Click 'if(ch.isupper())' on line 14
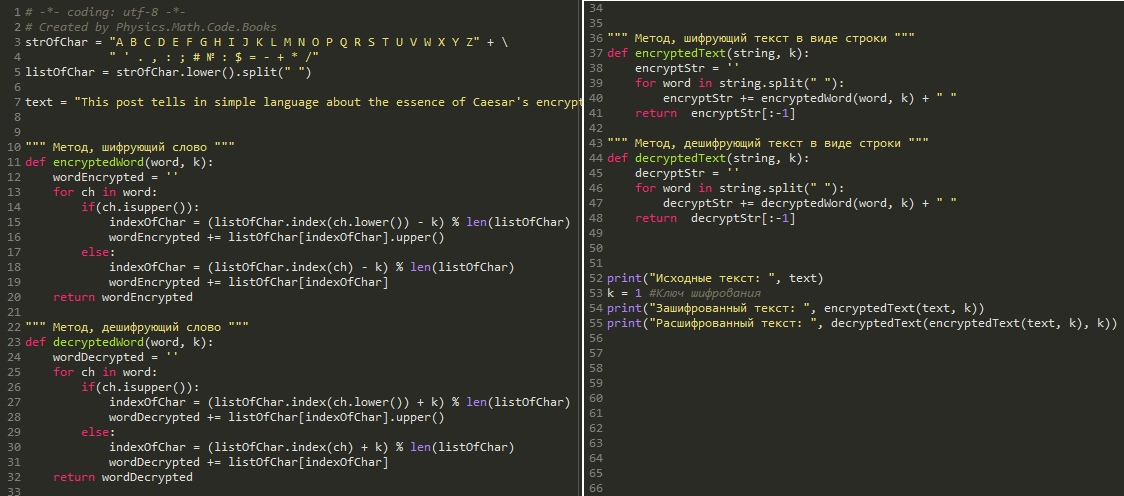Image resolution: width=1124 pixels, height=496 pixels. (140, 207)
